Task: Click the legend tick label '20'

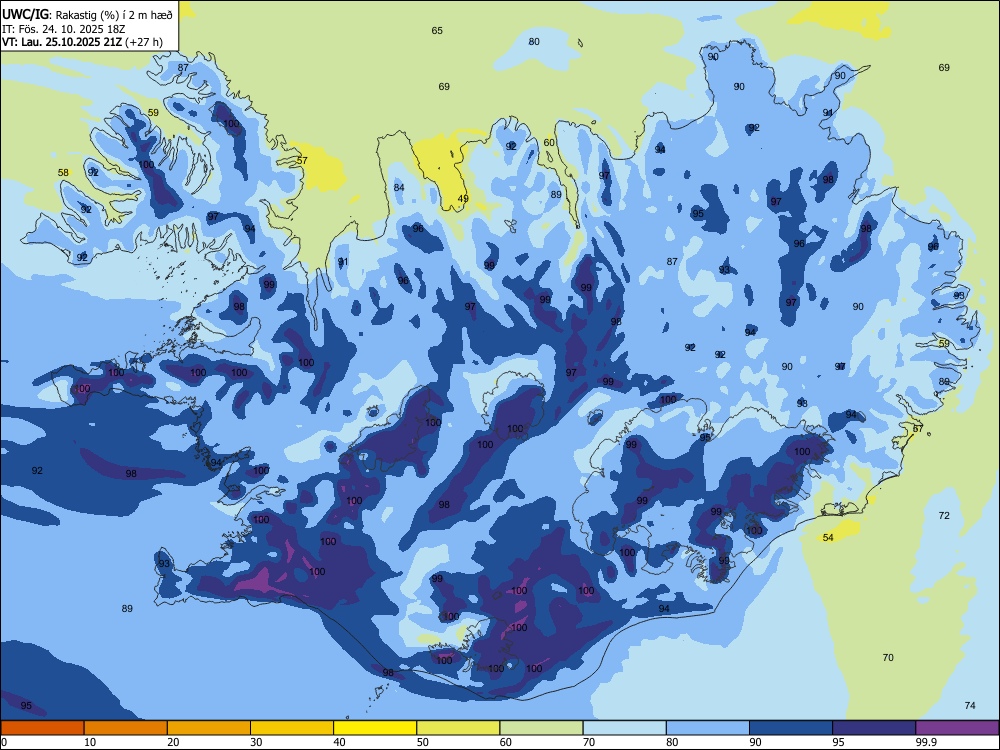Action: 173,742
